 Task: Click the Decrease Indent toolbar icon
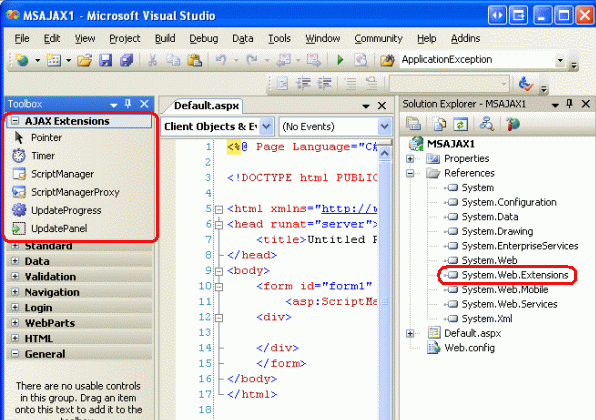[303, 83]
